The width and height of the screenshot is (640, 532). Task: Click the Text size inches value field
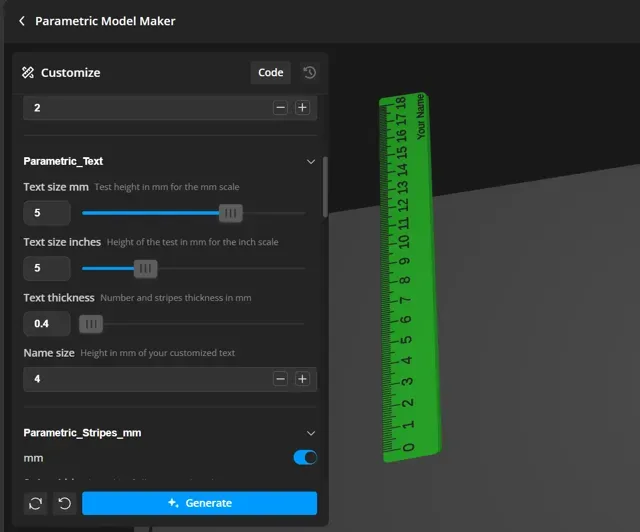(x=47, y=268)
